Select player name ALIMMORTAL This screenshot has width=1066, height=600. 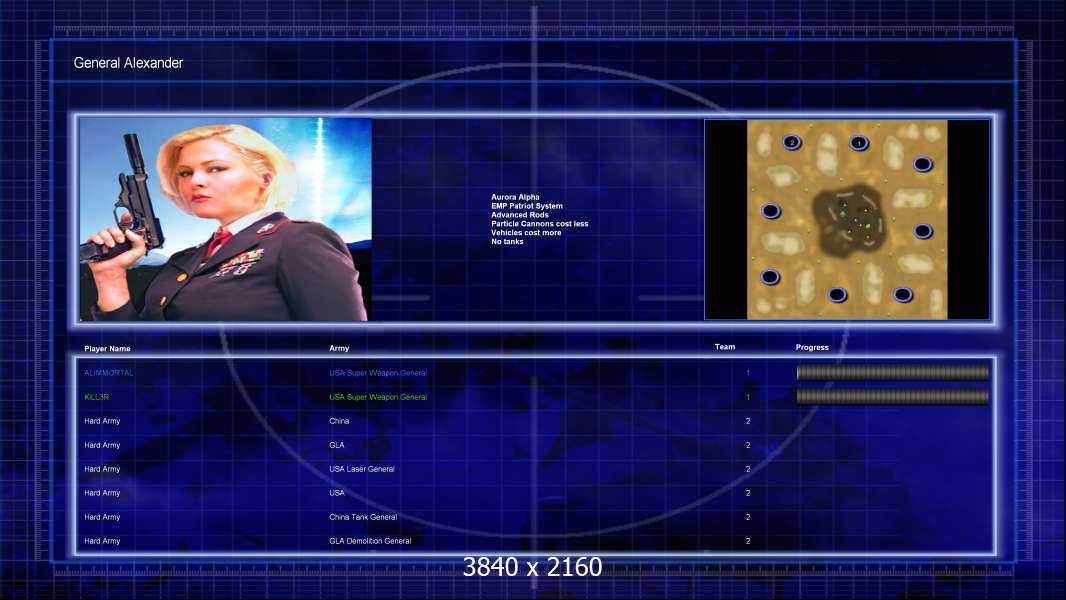(109, 373)
